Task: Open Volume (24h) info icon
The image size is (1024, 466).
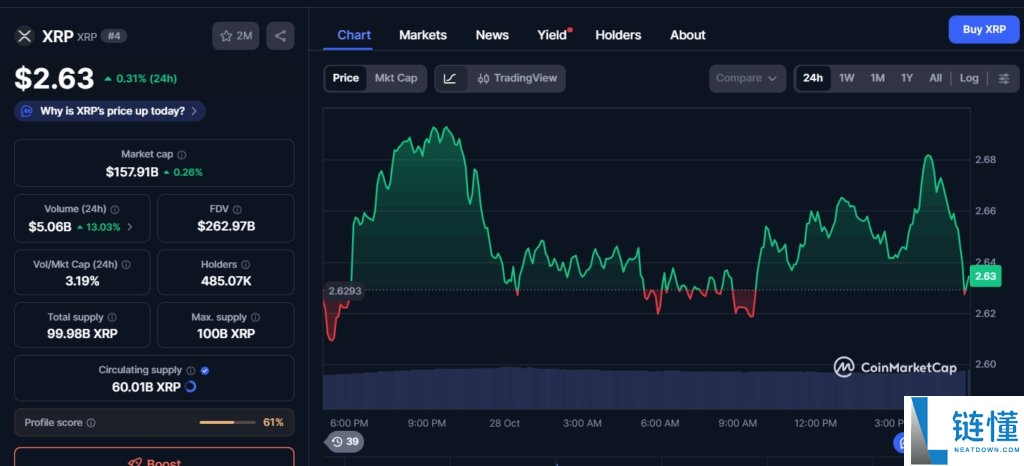Action: 115,210
